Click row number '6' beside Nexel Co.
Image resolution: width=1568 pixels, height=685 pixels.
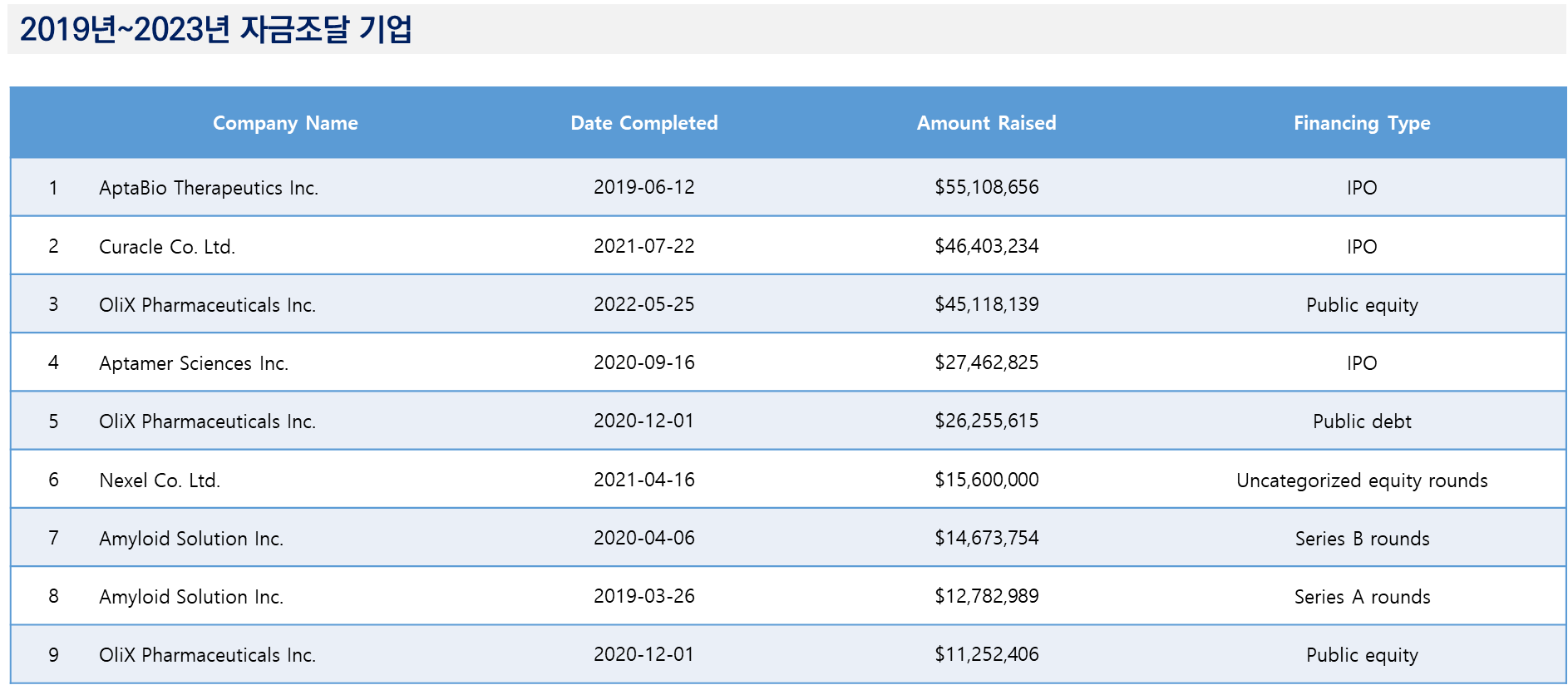pos(53,480)
